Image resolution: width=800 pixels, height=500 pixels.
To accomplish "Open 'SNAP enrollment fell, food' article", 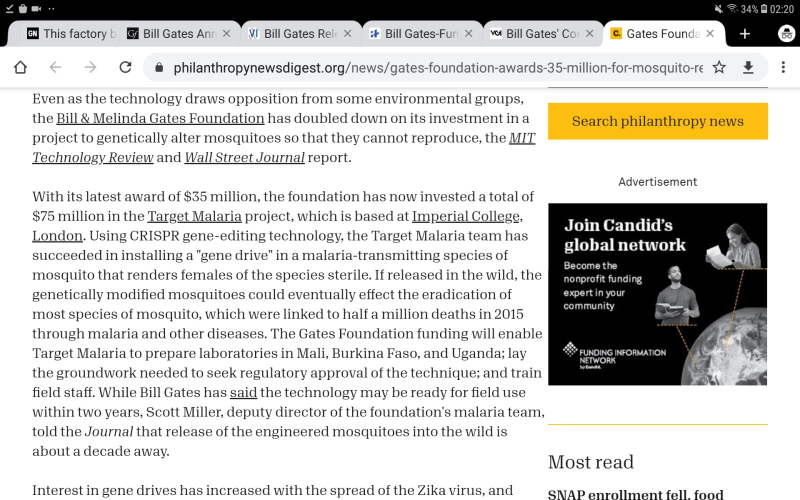I will (x=635, y=494).
